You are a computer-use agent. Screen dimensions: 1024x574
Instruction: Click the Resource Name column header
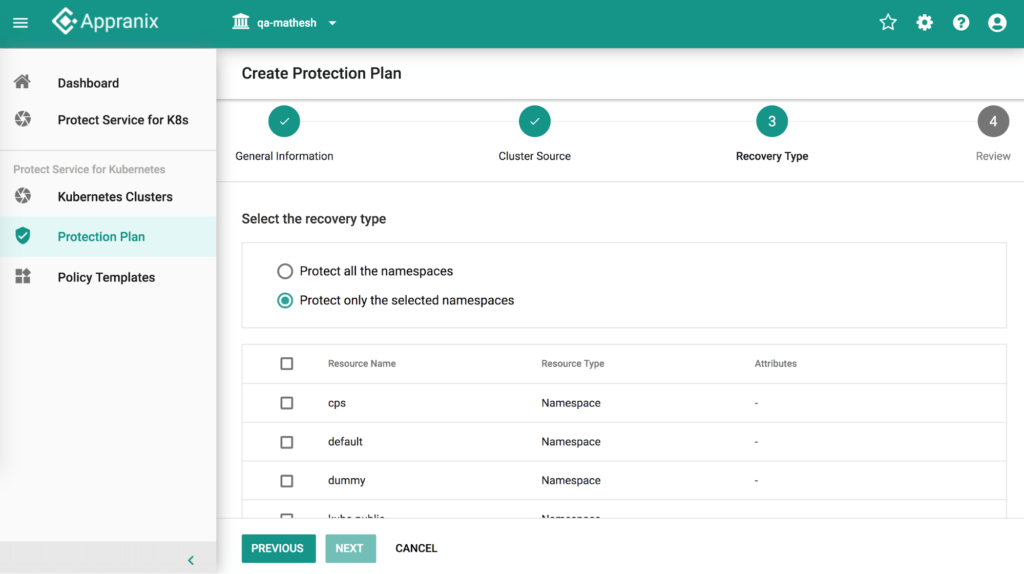[362, 364]
